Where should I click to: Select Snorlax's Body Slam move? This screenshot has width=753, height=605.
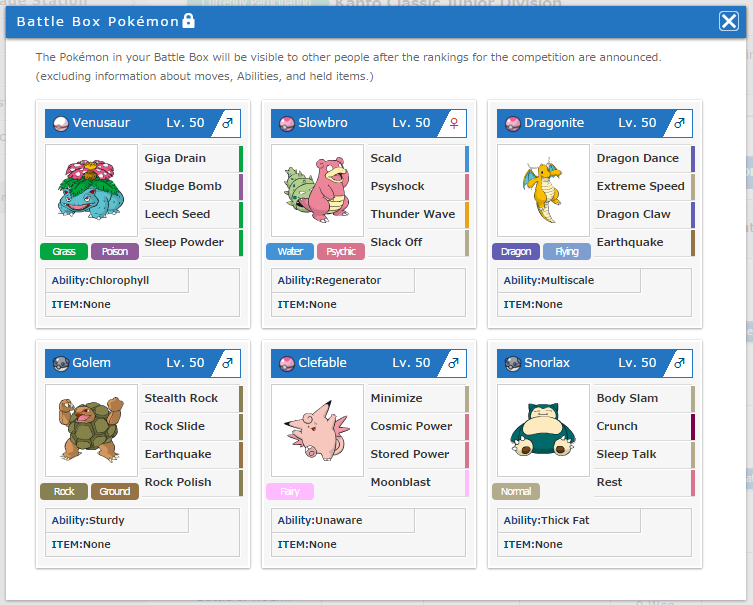(644, 399)
